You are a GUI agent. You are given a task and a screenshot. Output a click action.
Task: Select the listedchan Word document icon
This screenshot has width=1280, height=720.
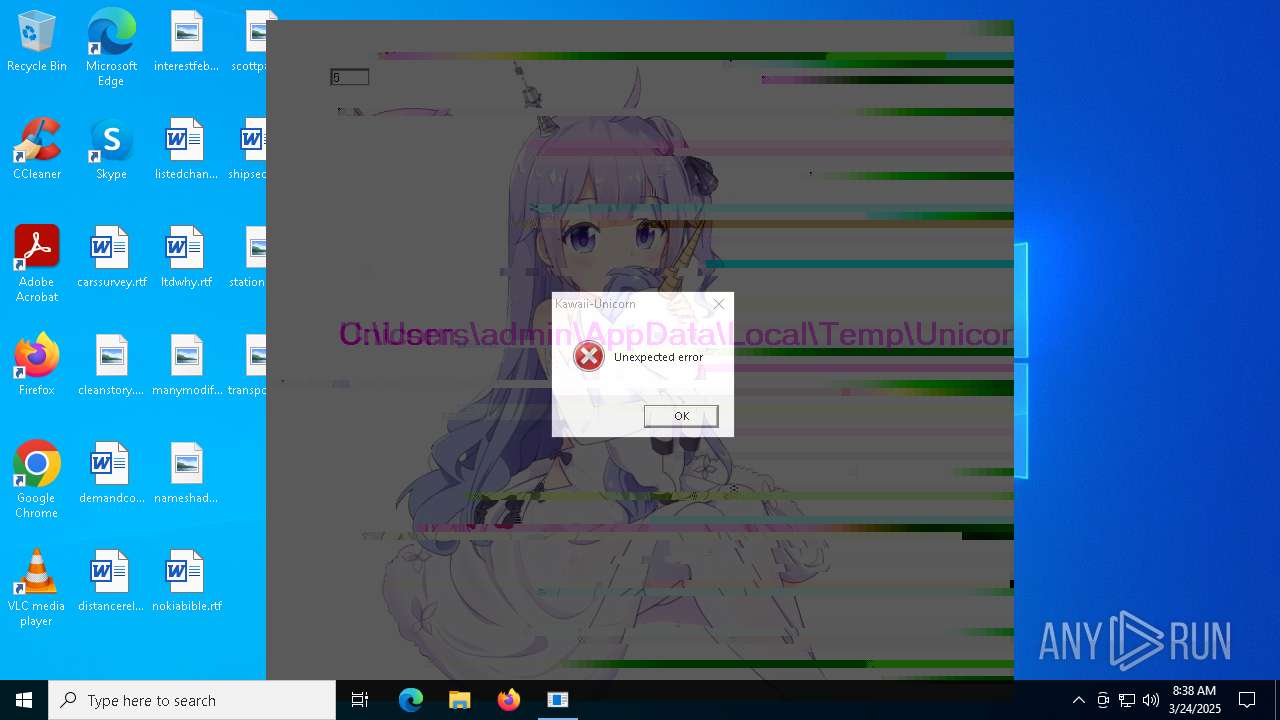coord(186,150)
